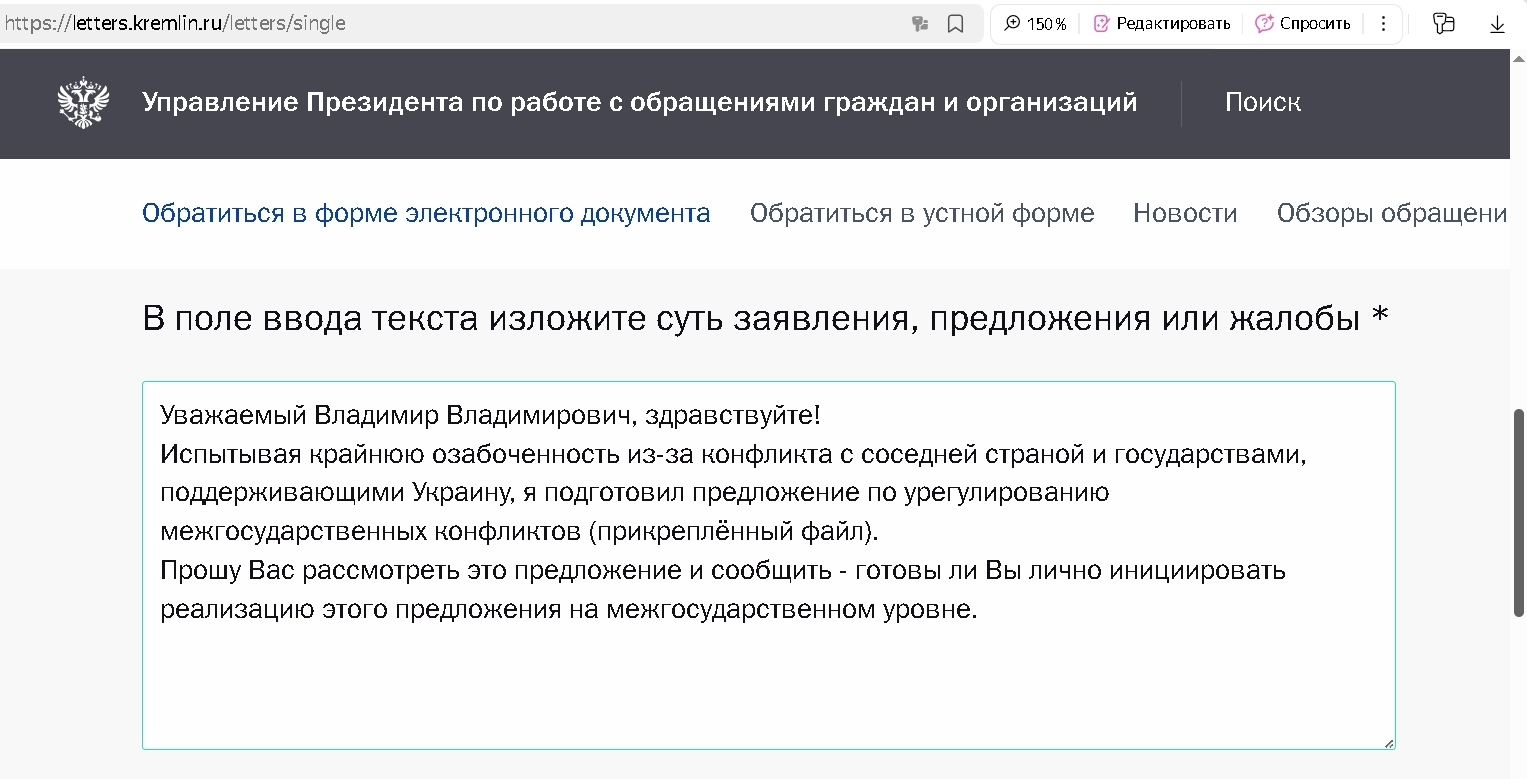Click the Спросить chat-bubble icon
1527x779 pixels.
(1263, 23)
